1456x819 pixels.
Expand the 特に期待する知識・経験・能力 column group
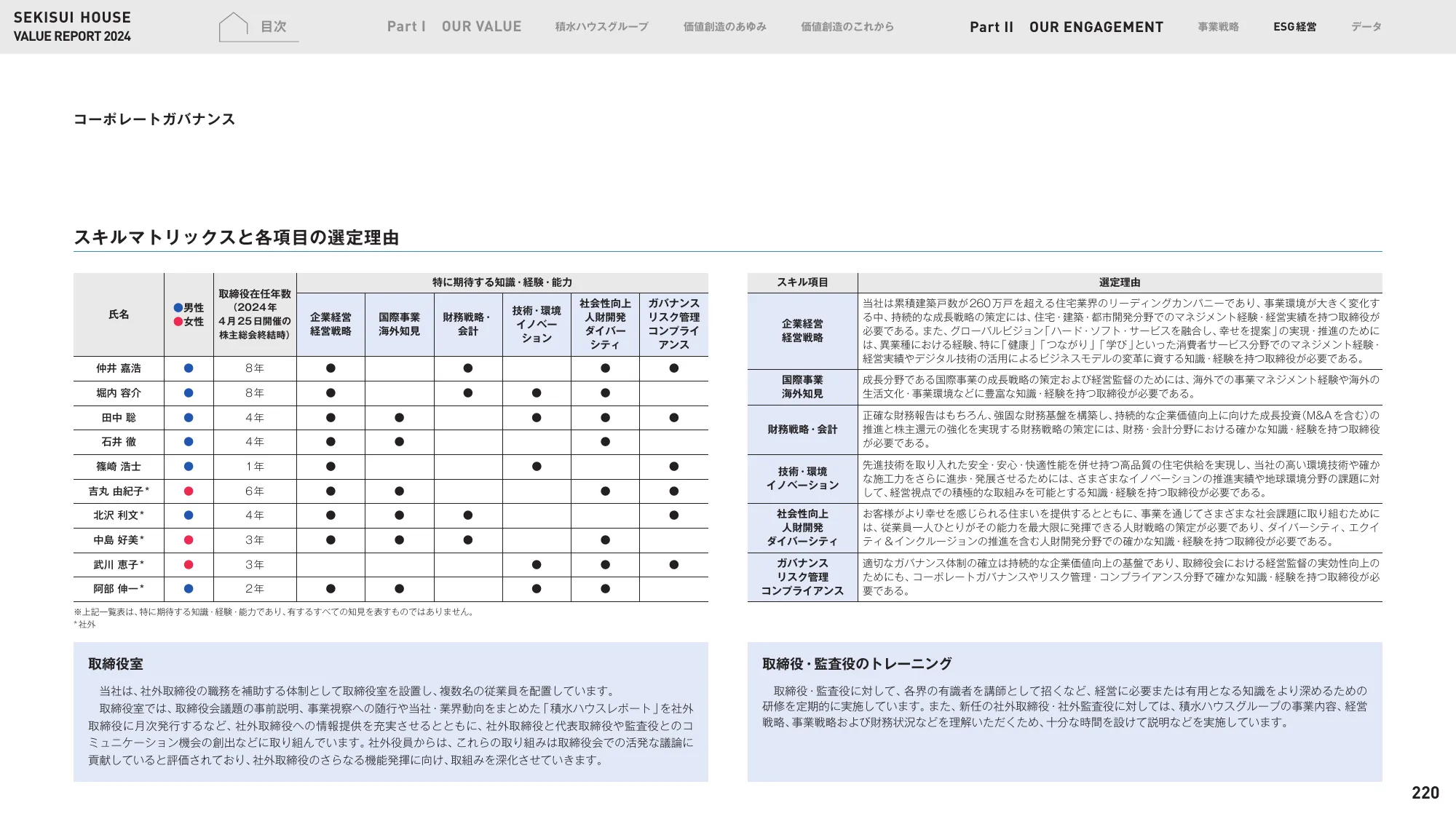click(502, 281)
